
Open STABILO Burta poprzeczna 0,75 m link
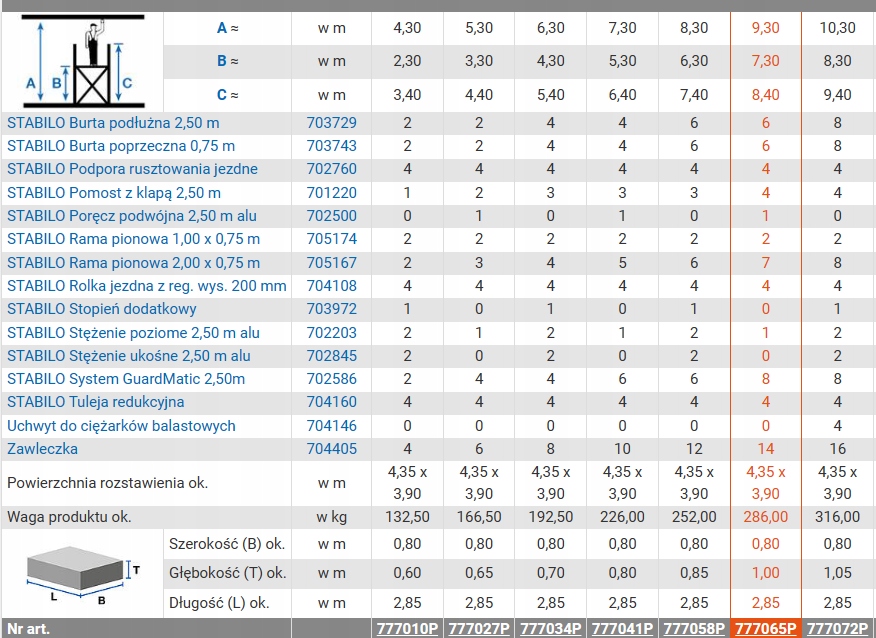pos(121,146)
